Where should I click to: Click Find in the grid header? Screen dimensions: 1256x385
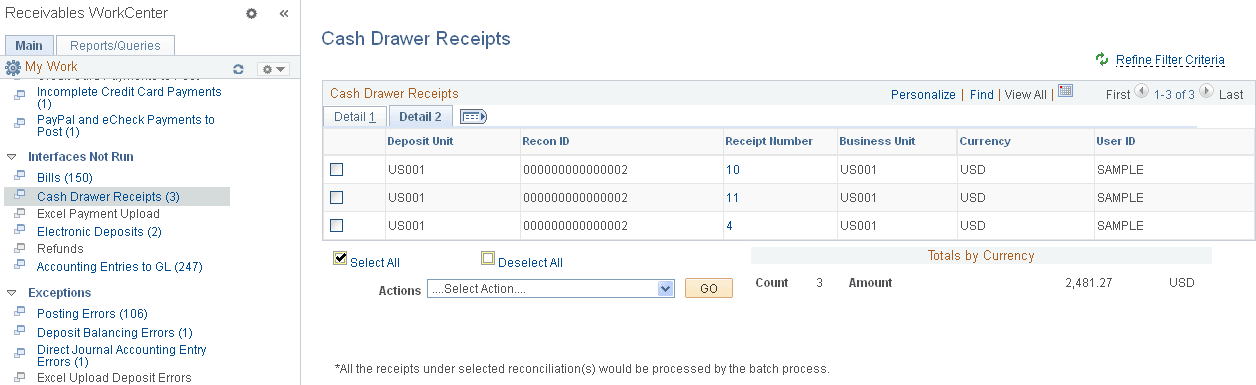tap(982, 95)
